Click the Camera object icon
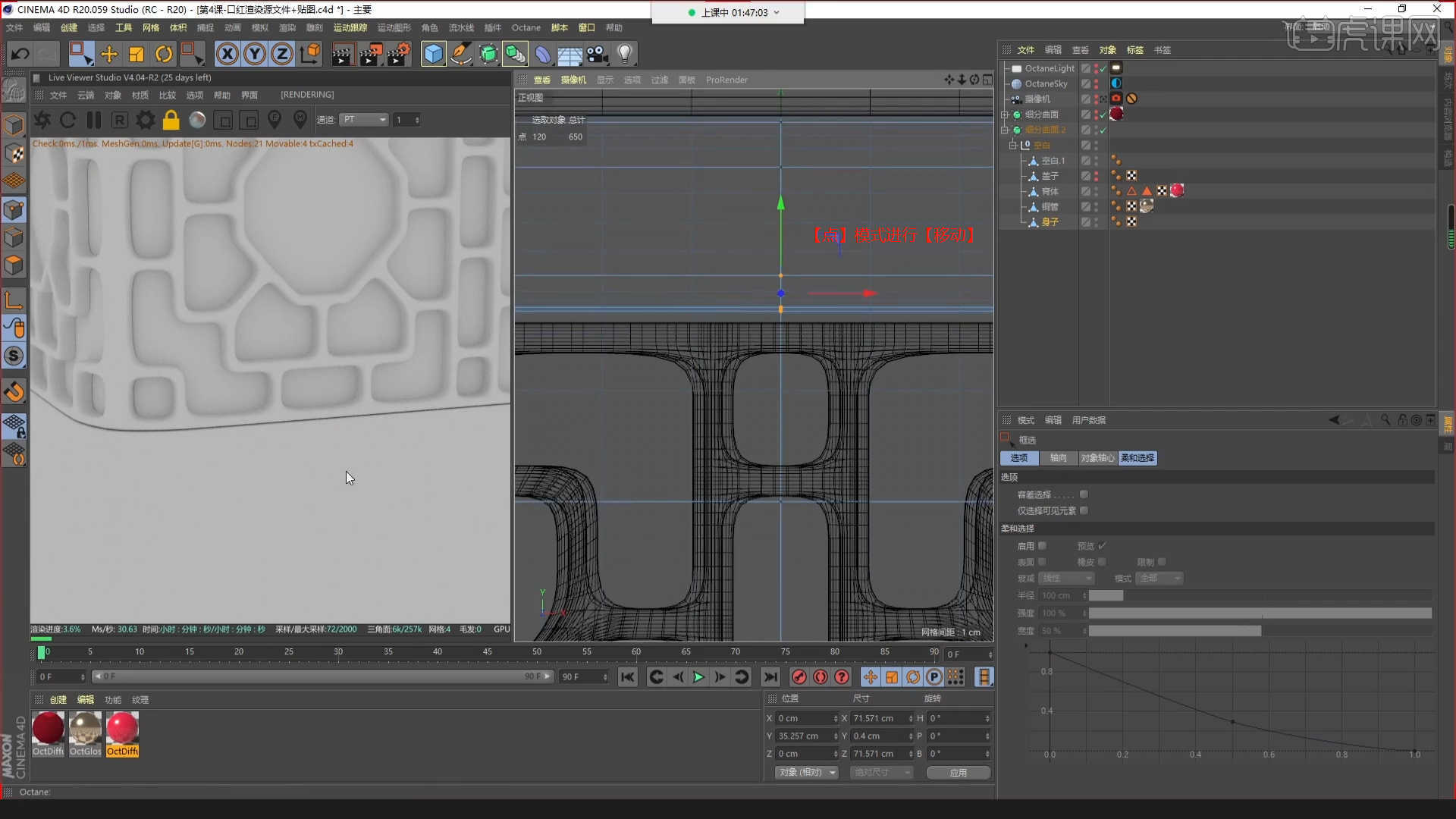 click(598, 54)
